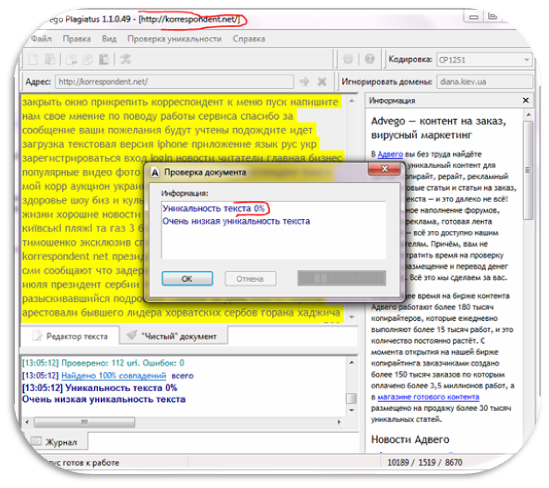Click the log panel's horizontal scrollbar thumb
Image resolution: width=549 pixels, height=488 pixels.
[84, 422]
